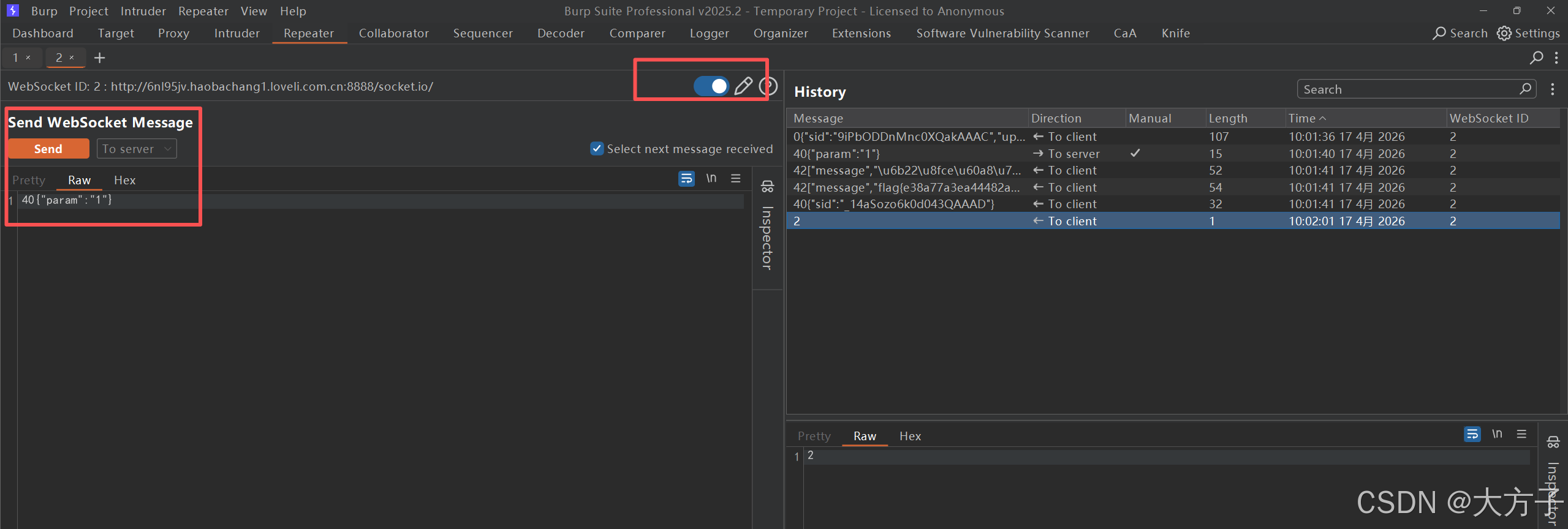Screen dimensions: 1568x529
Task: Open the Burp menu
Action: click(44, 11)
